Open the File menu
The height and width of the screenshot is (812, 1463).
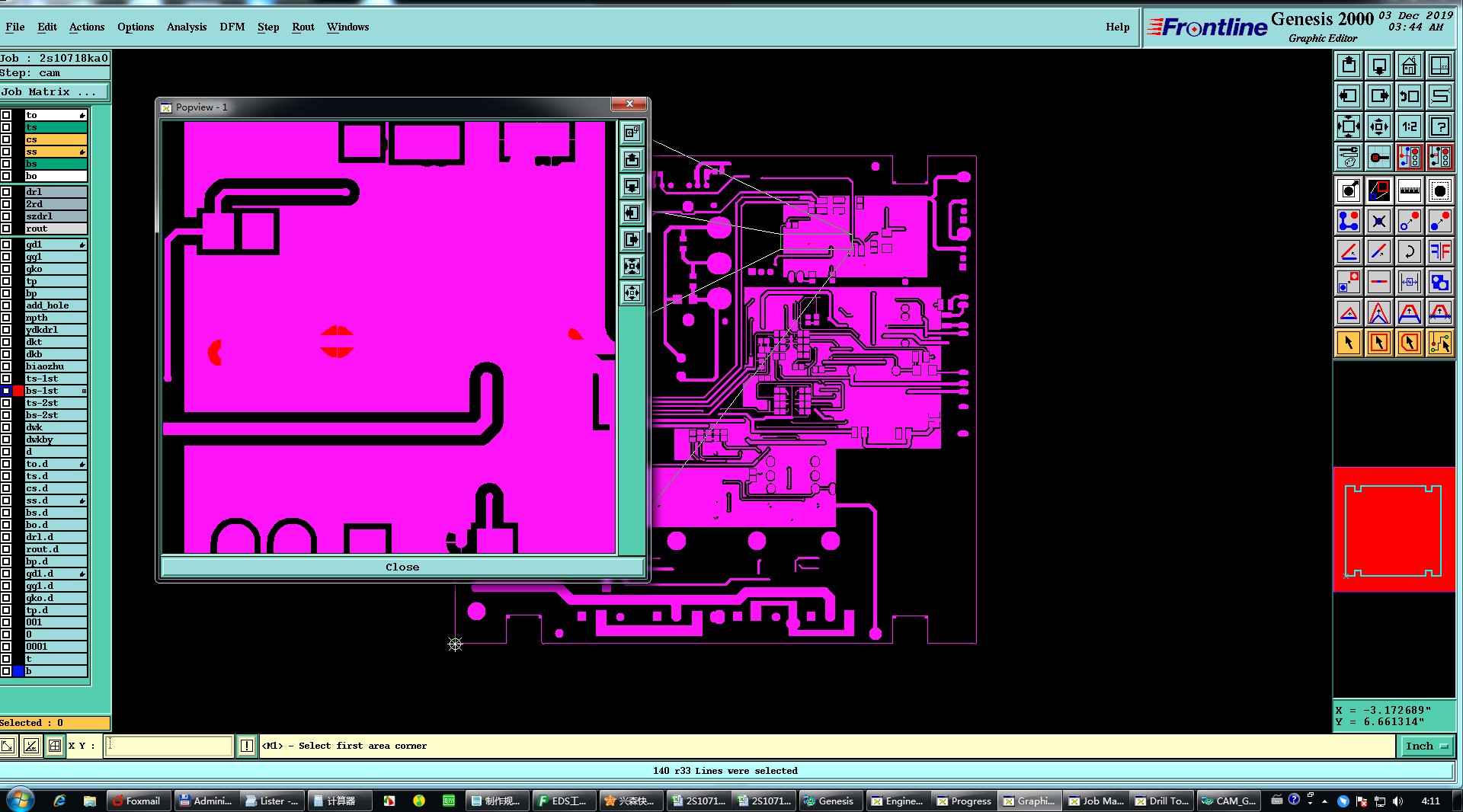[15, 27]
